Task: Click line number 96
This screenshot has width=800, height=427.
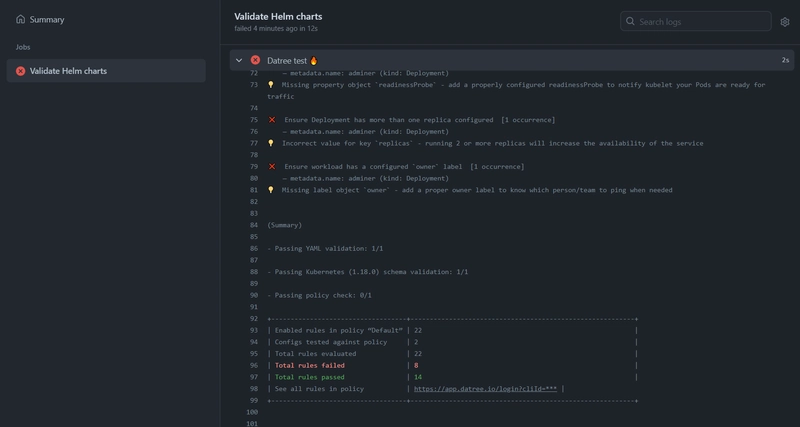Action: [254, 365]
